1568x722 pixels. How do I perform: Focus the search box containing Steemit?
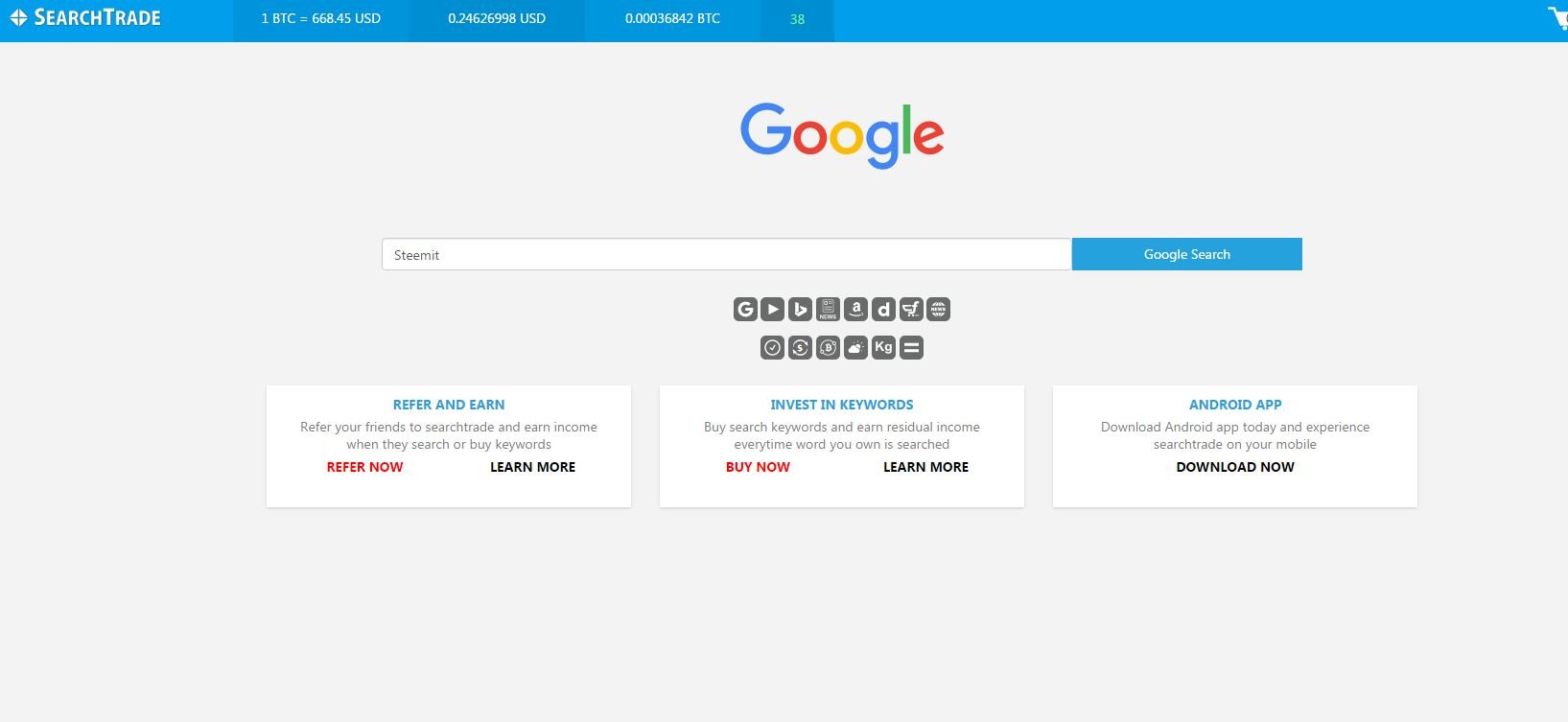coord(726,254)
